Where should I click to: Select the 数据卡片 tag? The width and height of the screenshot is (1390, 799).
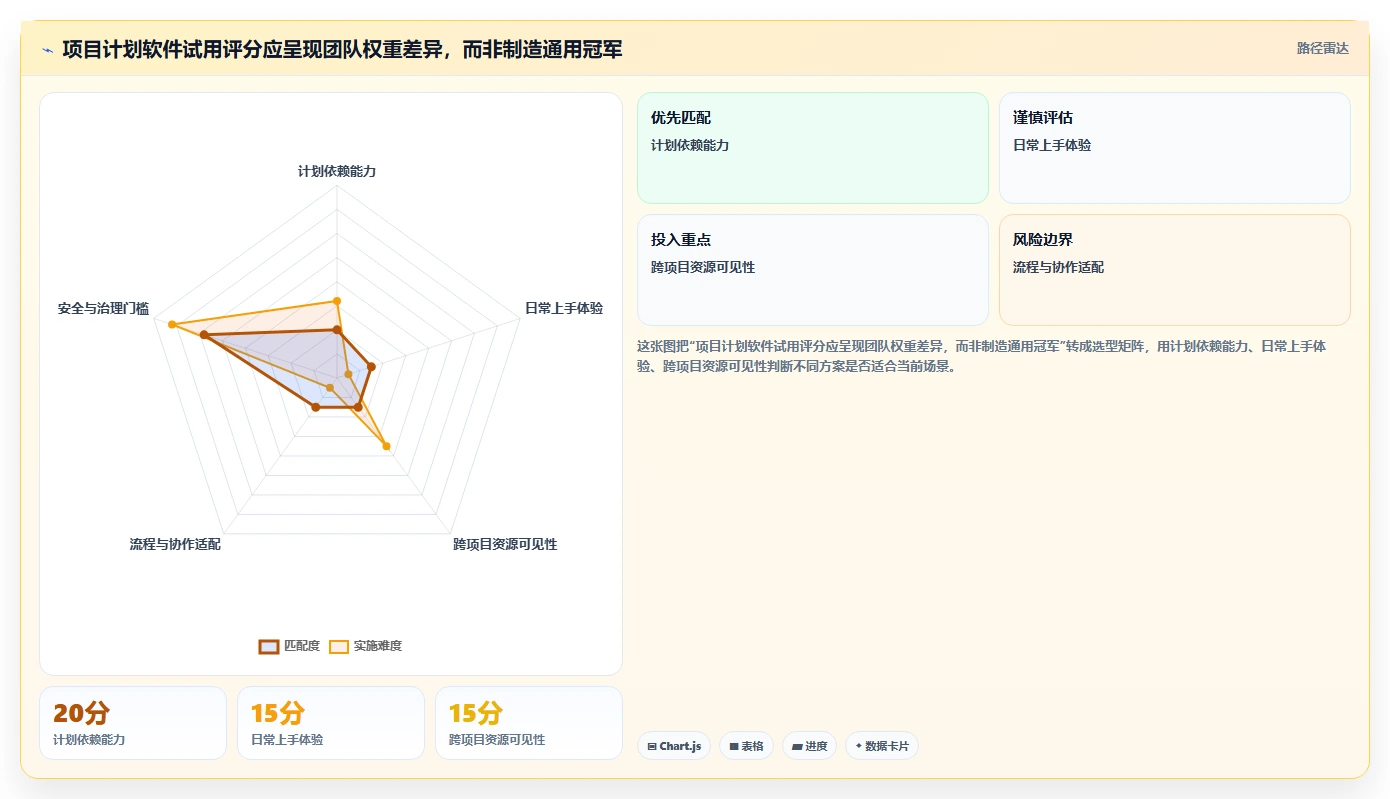pos(882,746)
